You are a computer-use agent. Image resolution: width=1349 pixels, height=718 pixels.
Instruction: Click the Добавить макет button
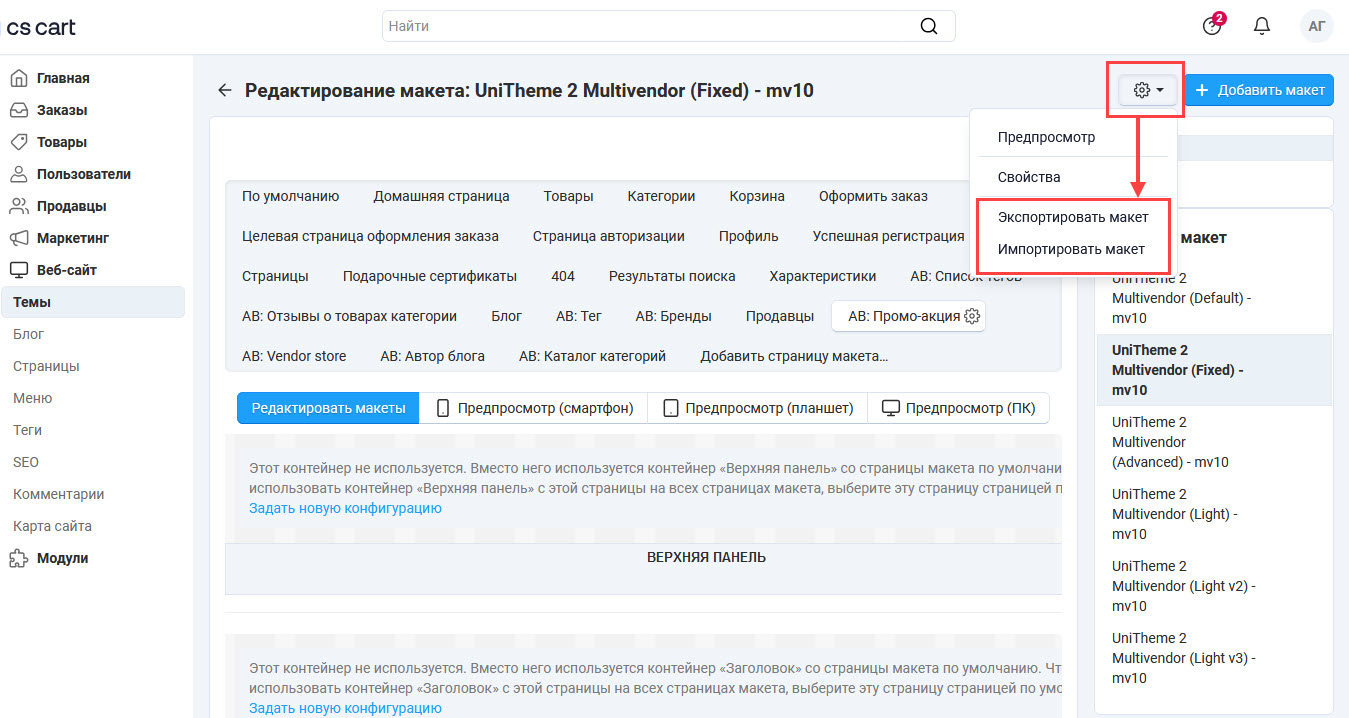pos(1259,89)
